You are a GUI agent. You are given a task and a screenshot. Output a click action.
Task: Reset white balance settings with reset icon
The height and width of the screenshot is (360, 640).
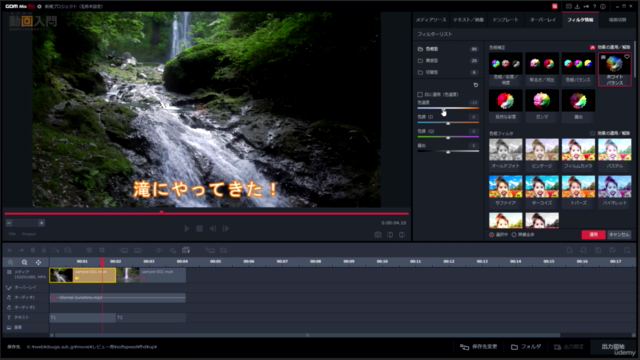[476, 85]
